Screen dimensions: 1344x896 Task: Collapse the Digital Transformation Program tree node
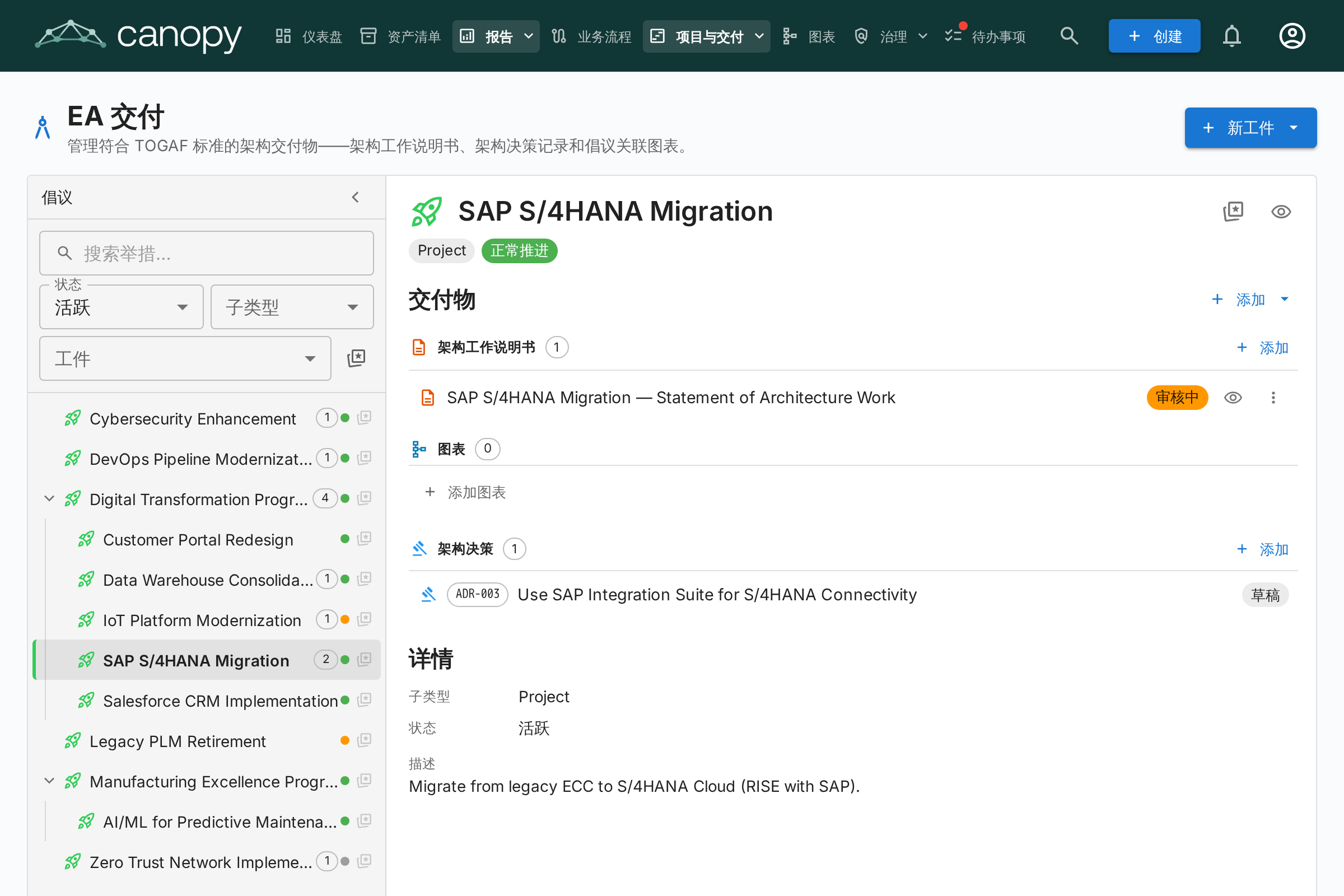coord(49,499)
